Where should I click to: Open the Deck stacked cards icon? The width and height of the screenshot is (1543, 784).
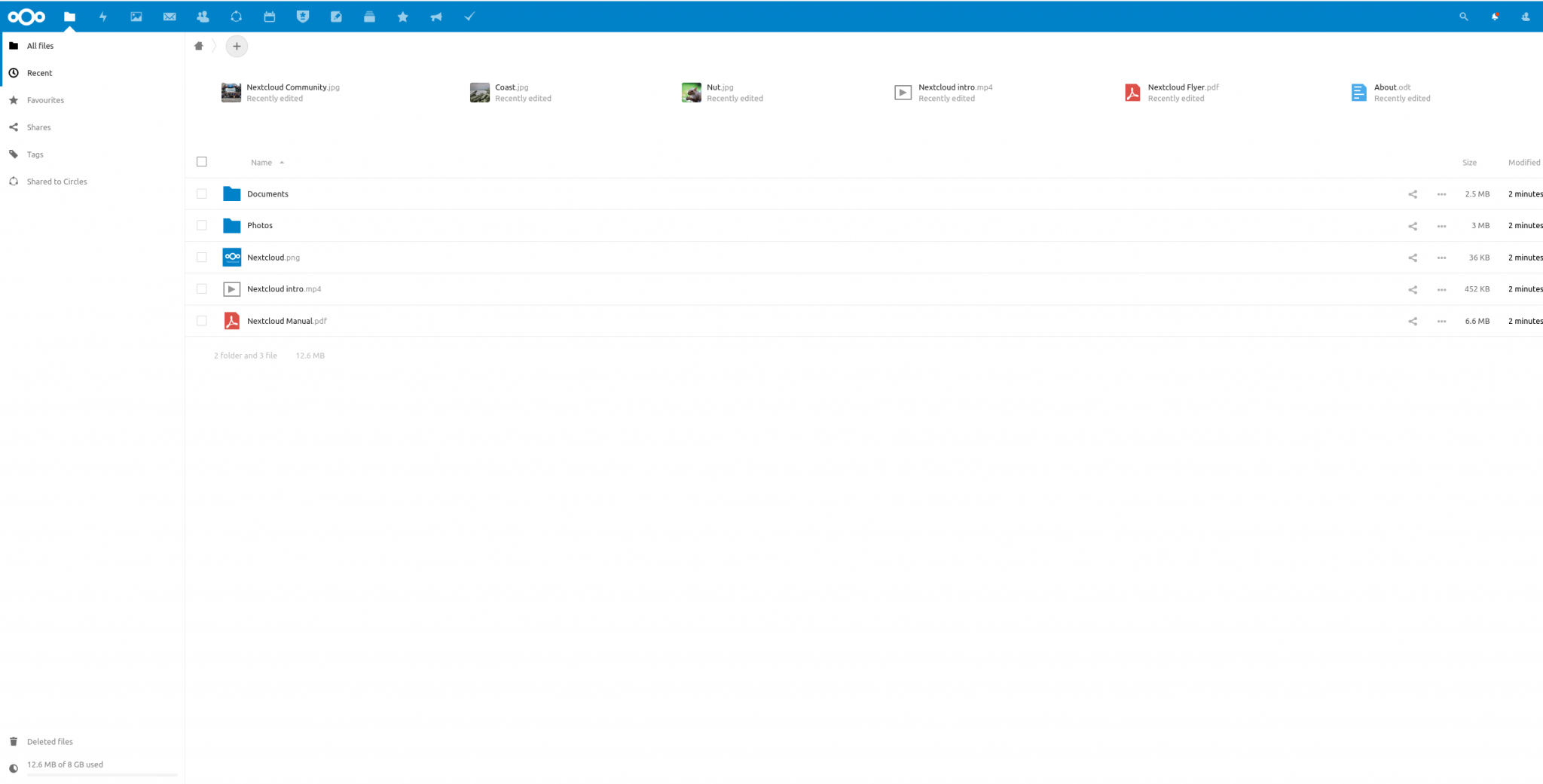[369, 17]
